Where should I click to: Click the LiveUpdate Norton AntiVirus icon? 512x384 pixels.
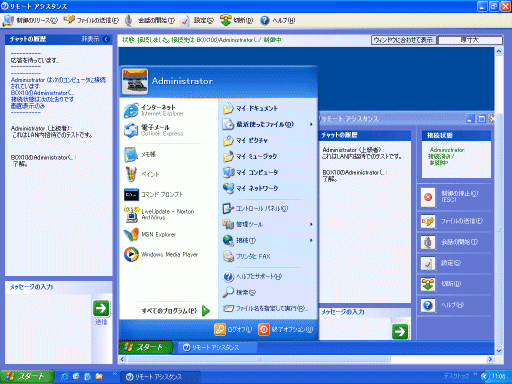131,214
